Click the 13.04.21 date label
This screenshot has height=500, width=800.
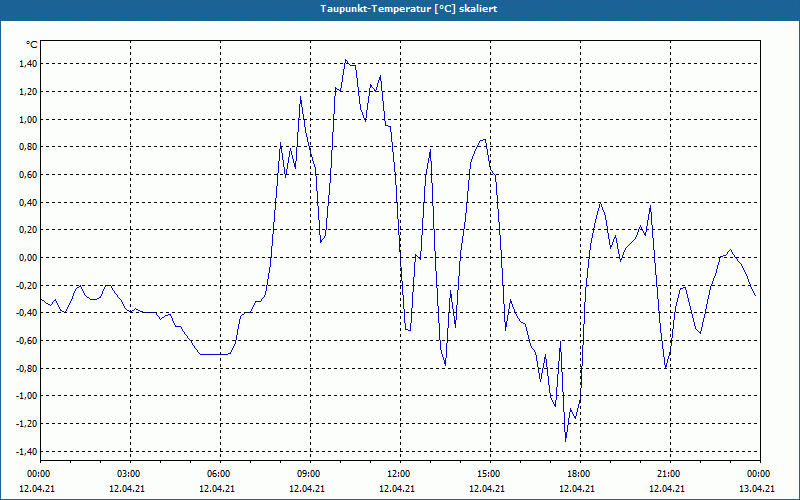pos(757,488)
